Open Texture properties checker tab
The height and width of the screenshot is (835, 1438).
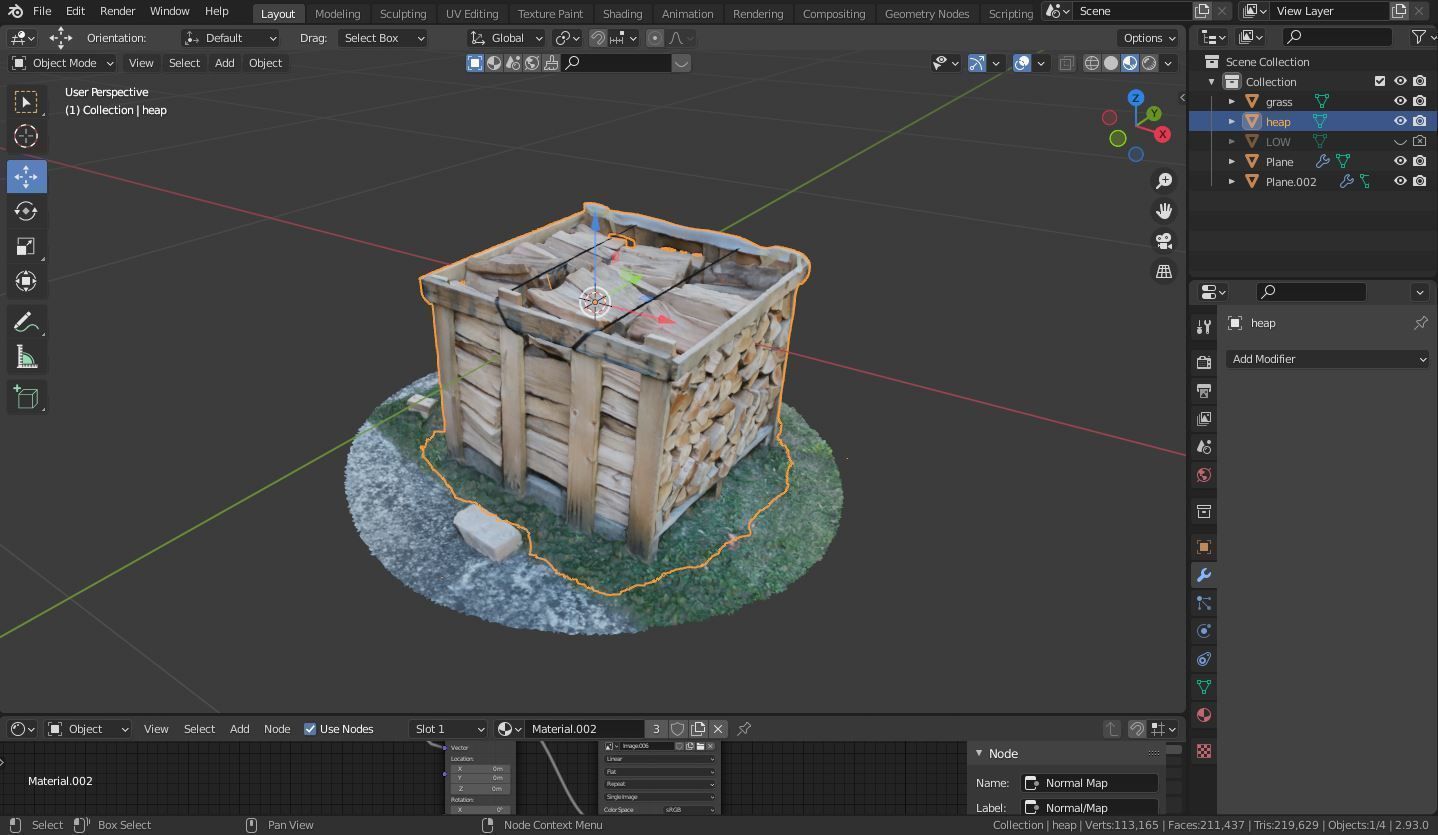click(1204, 751)
